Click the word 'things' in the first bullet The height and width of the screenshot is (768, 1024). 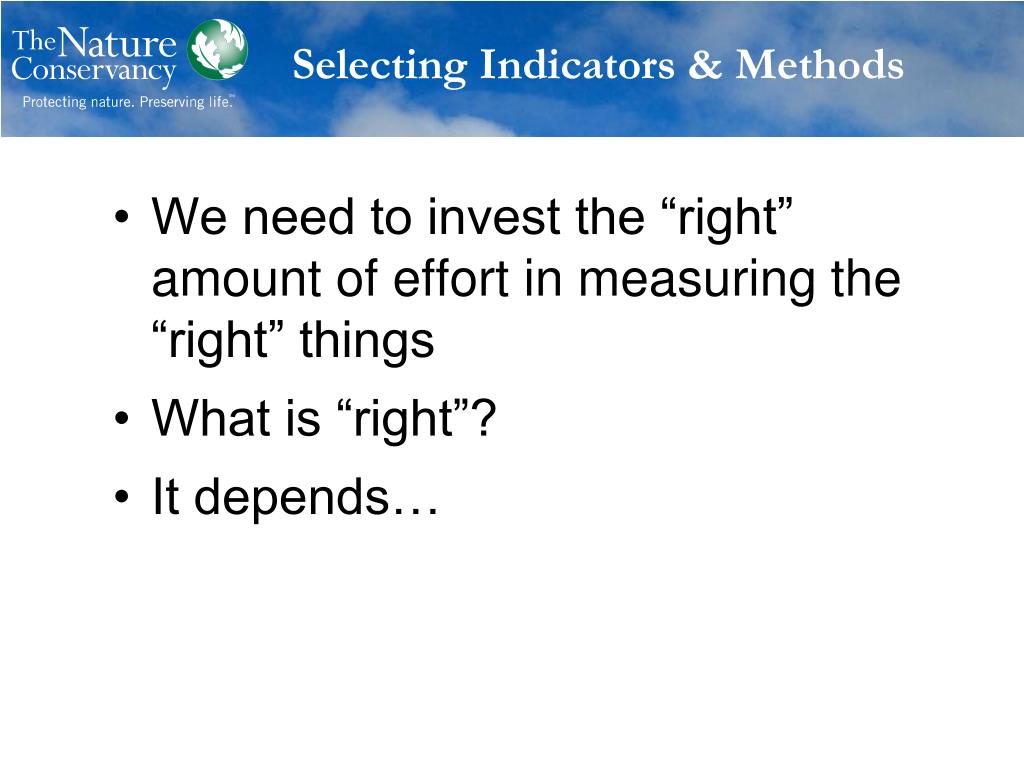click(x=367, y=342)
